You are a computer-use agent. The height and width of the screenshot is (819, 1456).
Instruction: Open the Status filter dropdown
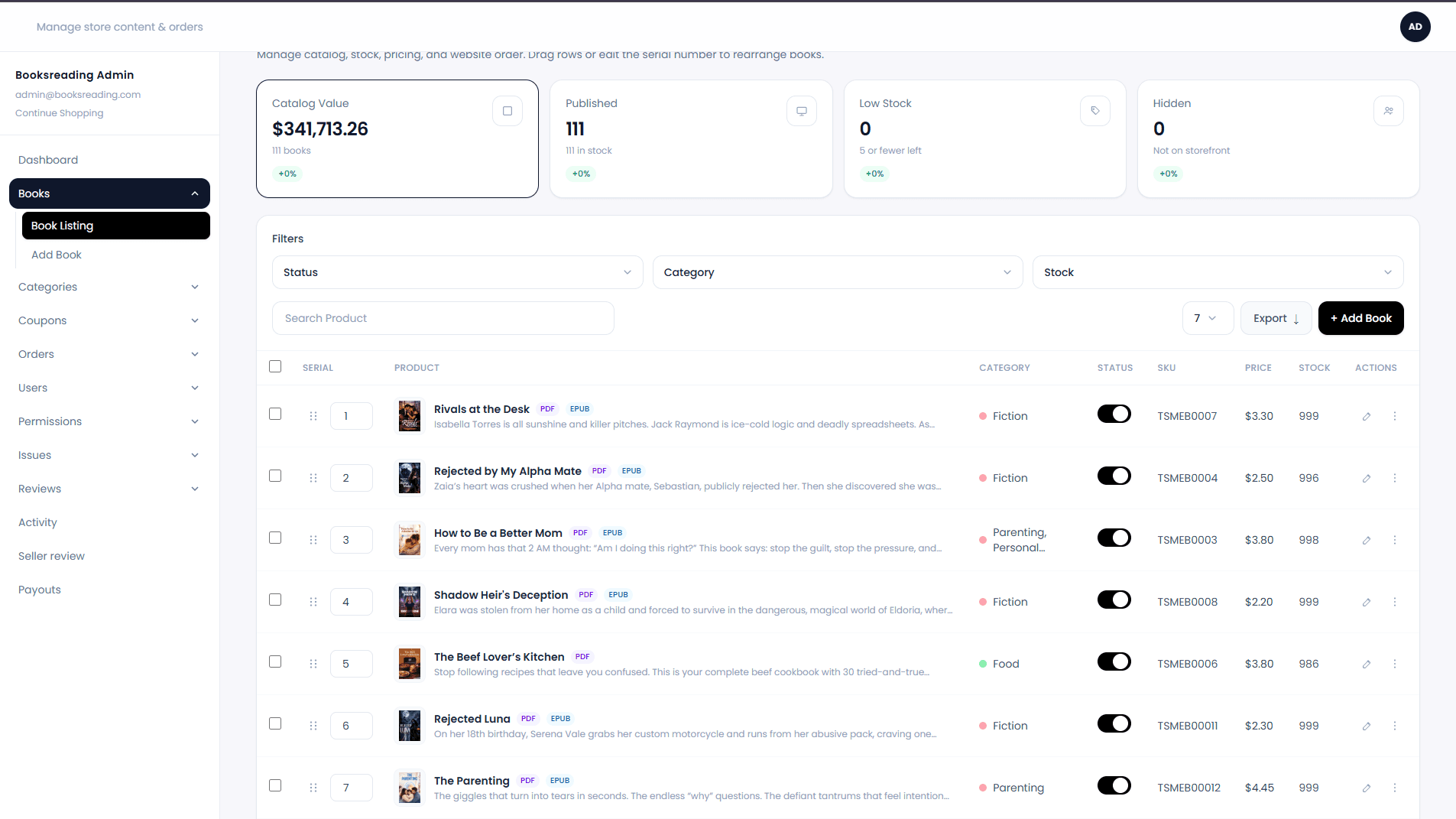tap(458, 272)
